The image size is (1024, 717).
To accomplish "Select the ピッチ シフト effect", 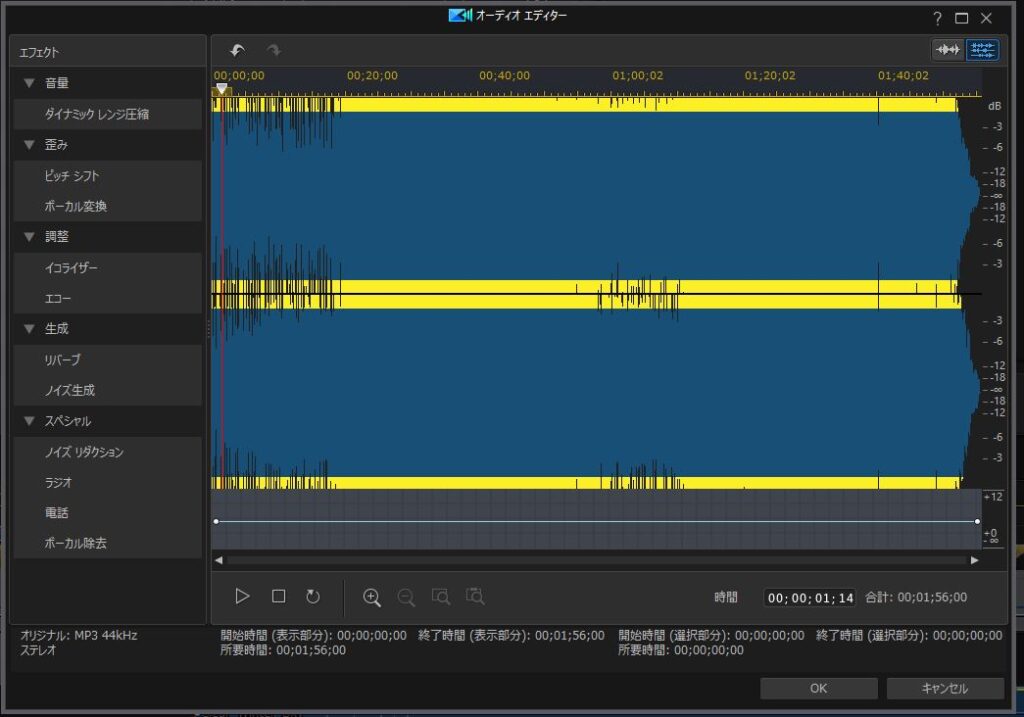I will click(108, 176).
